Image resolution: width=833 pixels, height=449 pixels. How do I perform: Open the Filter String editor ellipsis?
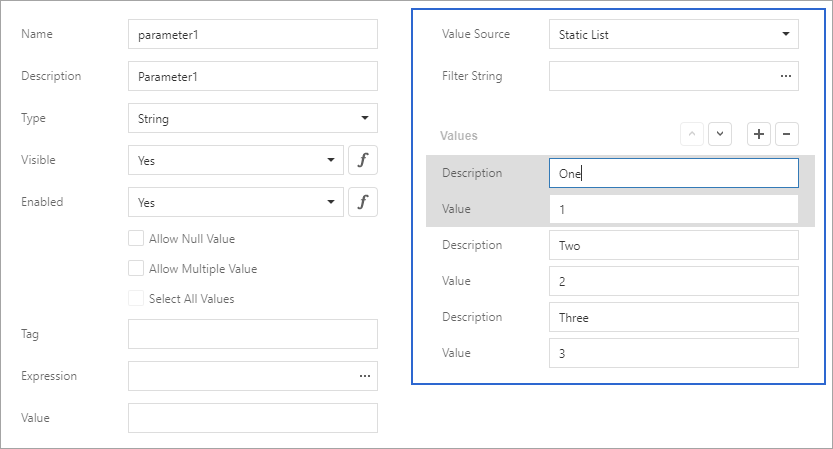pos(785,76)
